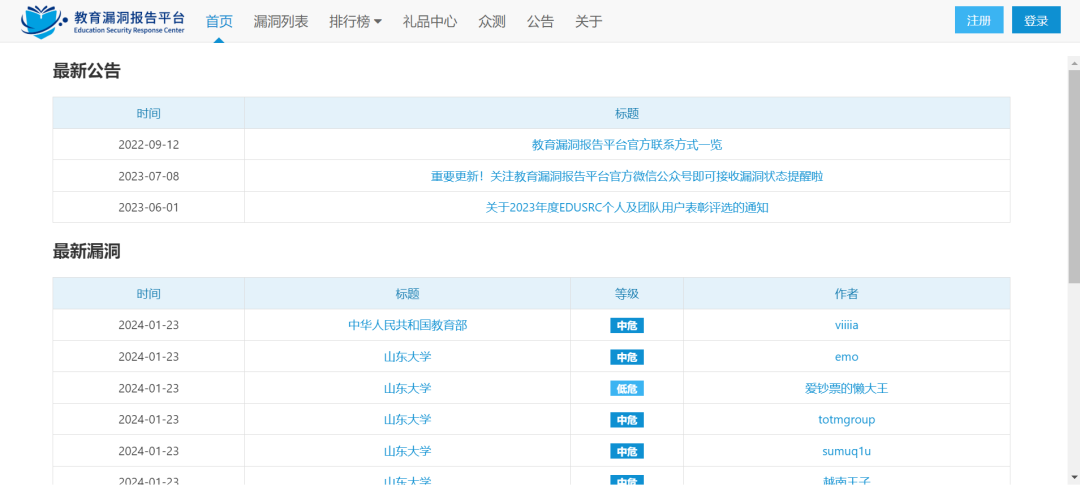Screen dimensions: 1080x488
Task: Click the 2022-09-12 date cell
Action: (149, 145)
